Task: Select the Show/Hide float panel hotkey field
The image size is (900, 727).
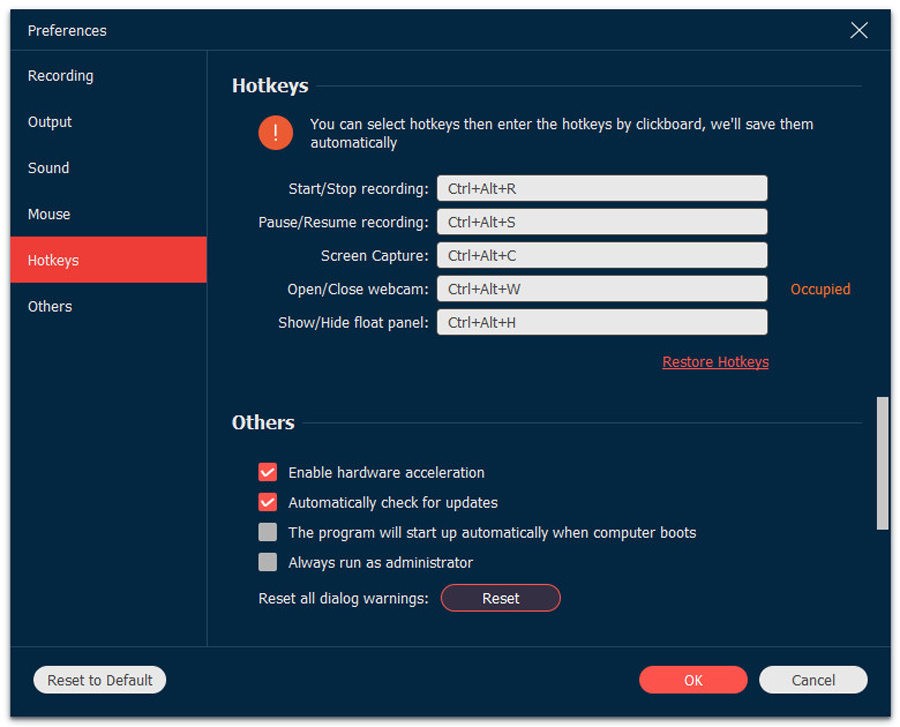Action: pos(602,321)
